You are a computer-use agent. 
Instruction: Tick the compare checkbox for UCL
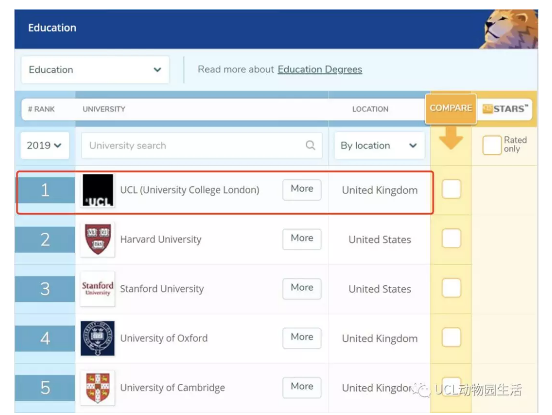[451, 189]
